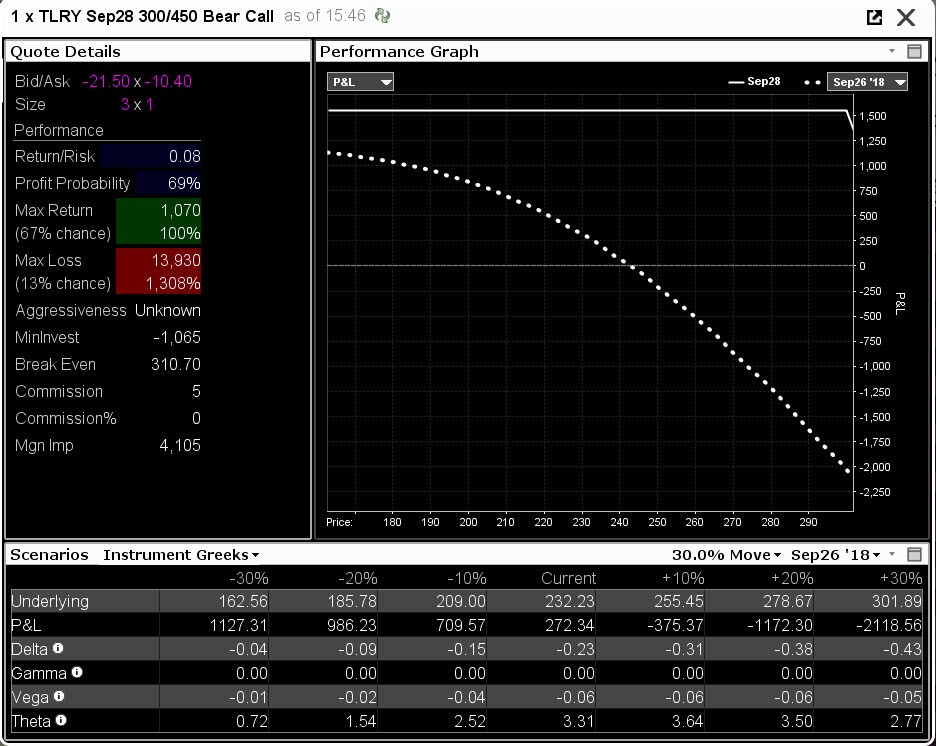Maximize the Performance Graph panel

point(914,51)
